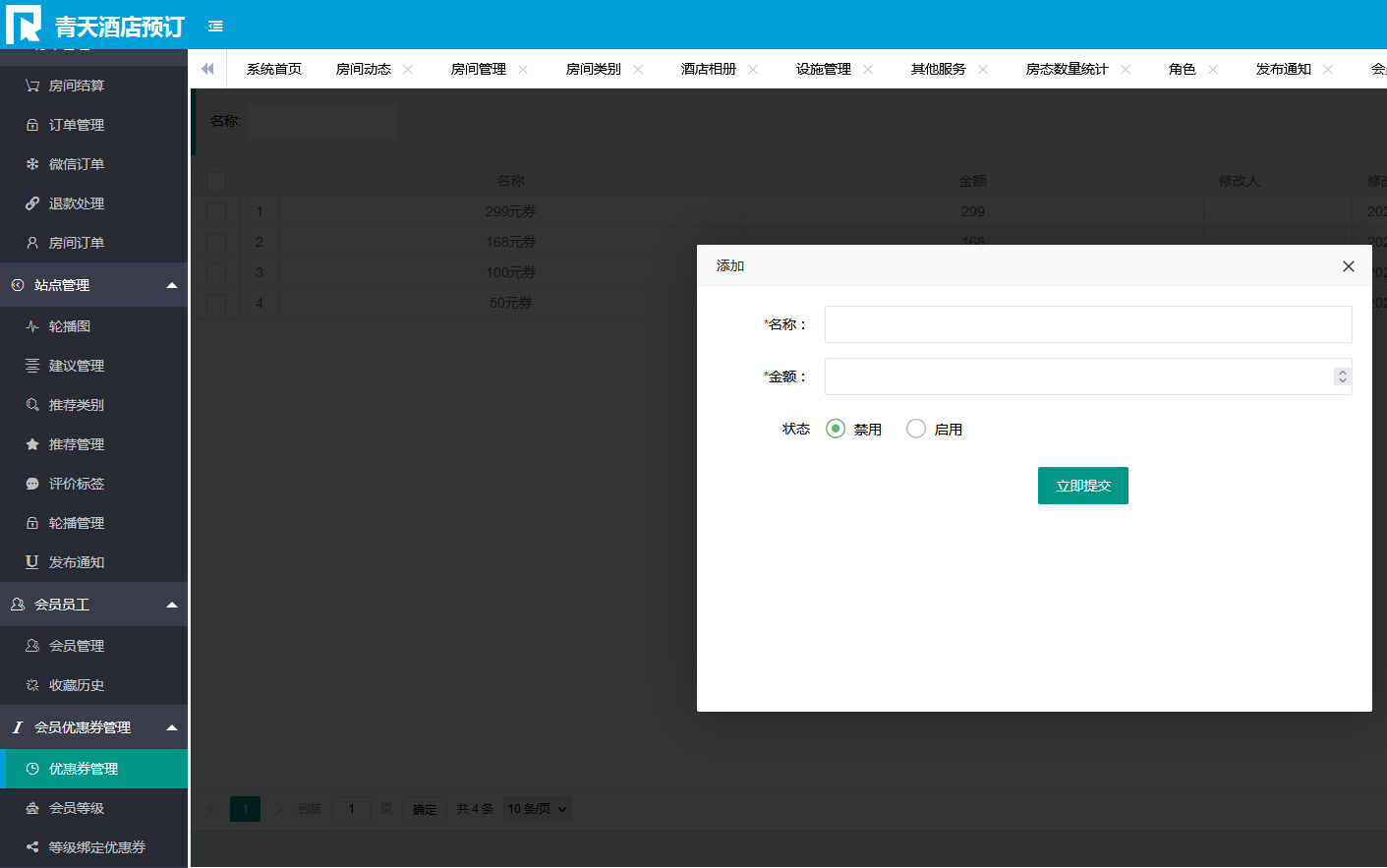This screenshot has width=1387, height=868.
Task: Tick the table header select-all checkbox
Action: click(216, 182)
